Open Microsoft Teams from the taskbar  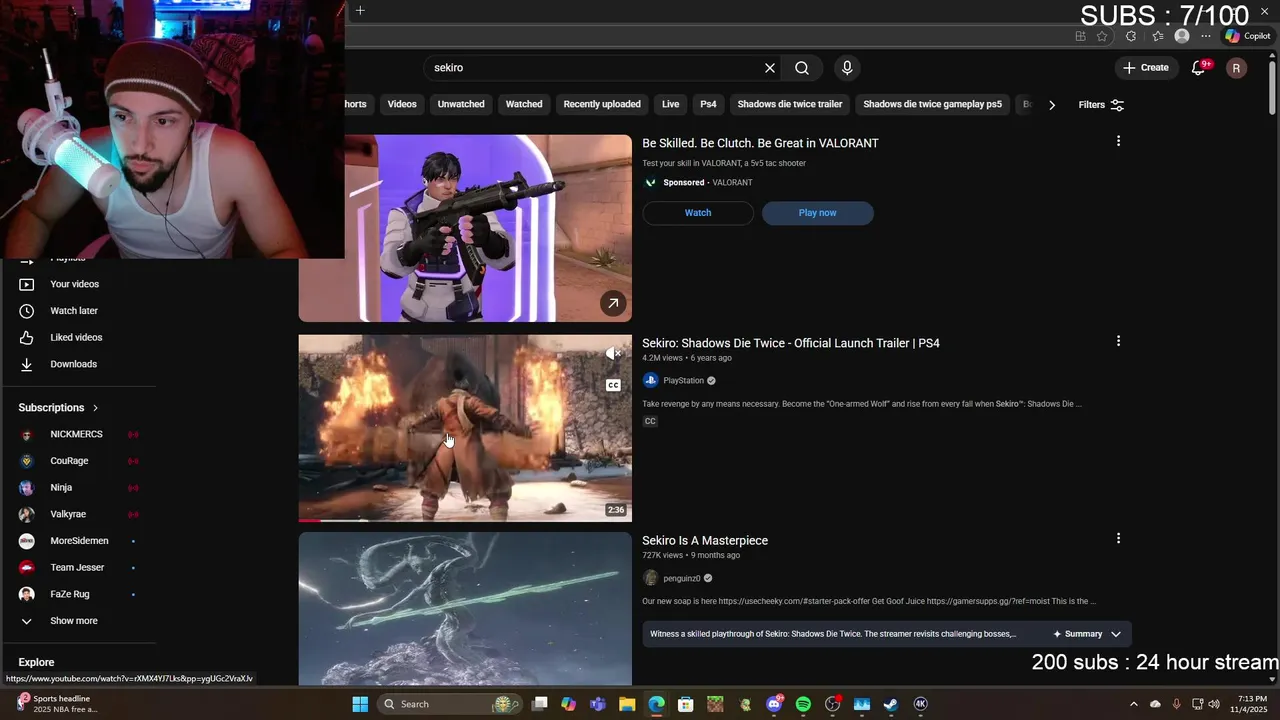click(598, 704)
